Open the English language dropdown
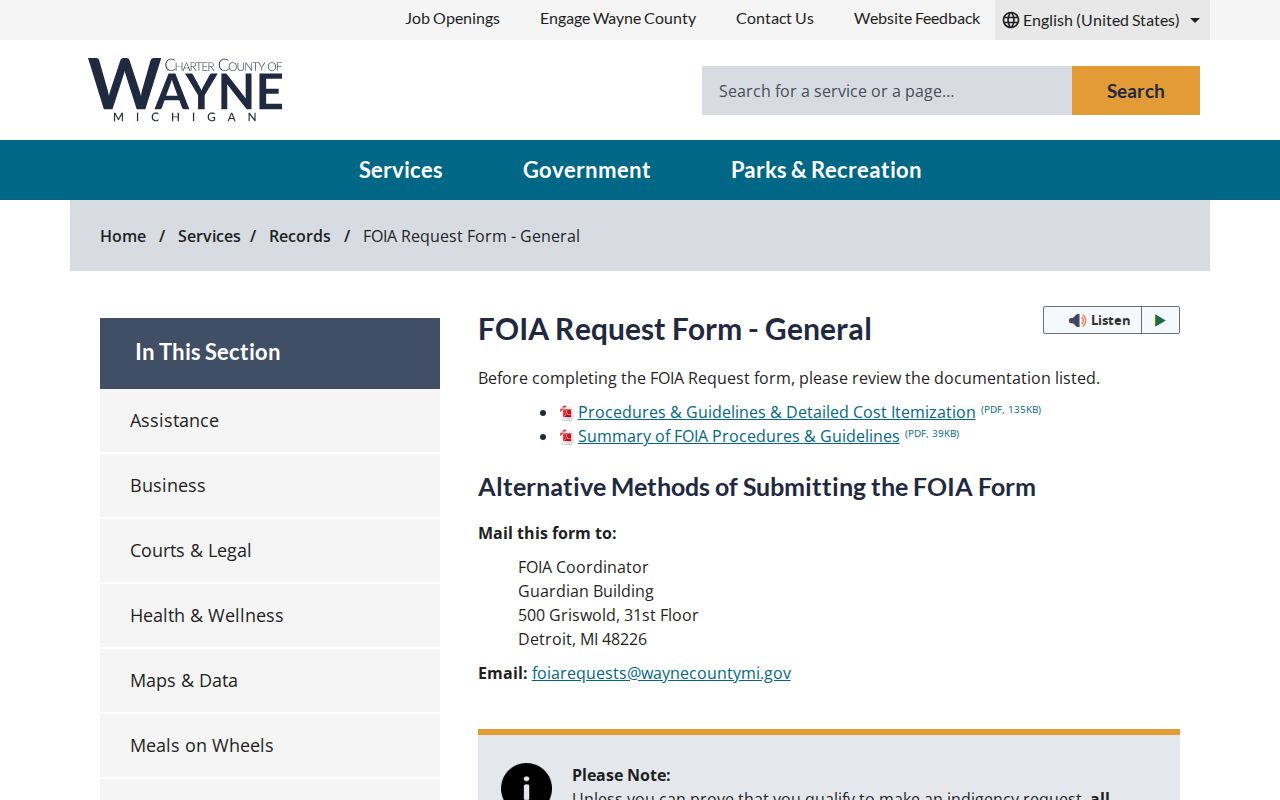Image resolution: width=1280 pixels, height=800 pixels. (x=1102, y=20)
